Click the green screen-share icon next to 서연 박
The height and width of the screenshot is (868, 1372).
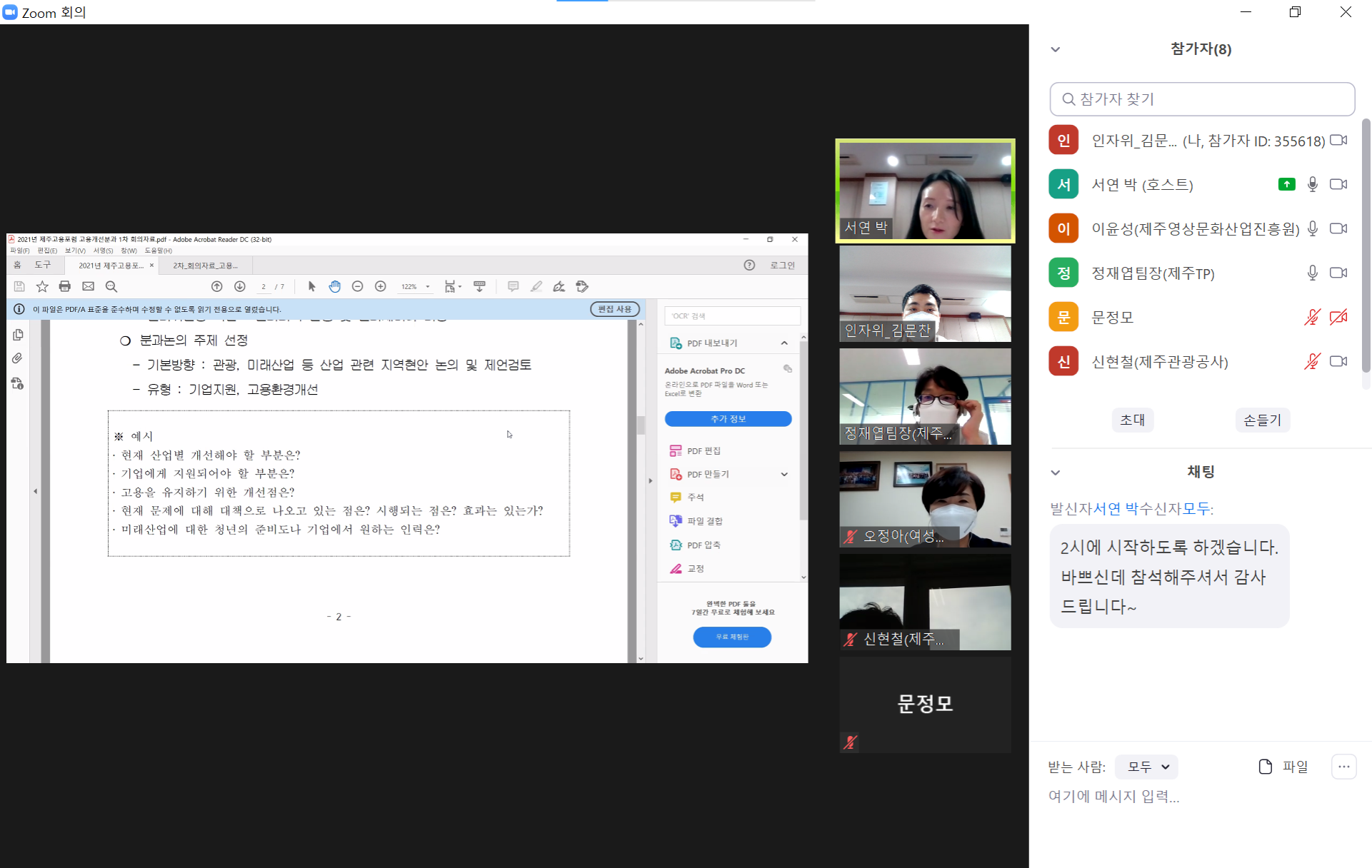pos(1286,185)
